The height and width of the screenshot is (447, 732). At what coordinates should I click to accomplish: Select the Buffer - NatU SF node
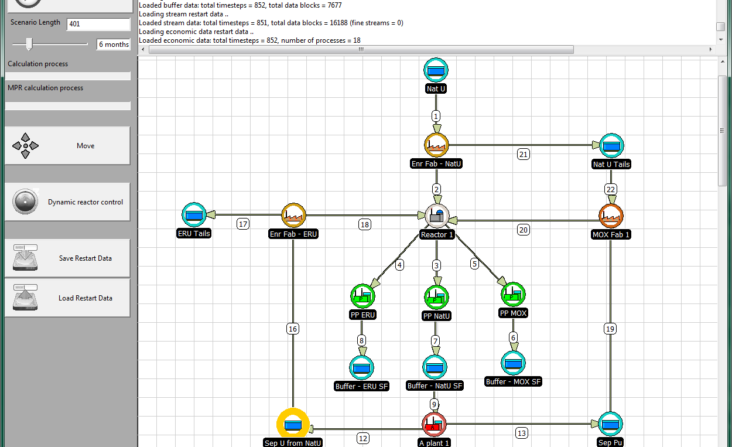coord(435,367)
